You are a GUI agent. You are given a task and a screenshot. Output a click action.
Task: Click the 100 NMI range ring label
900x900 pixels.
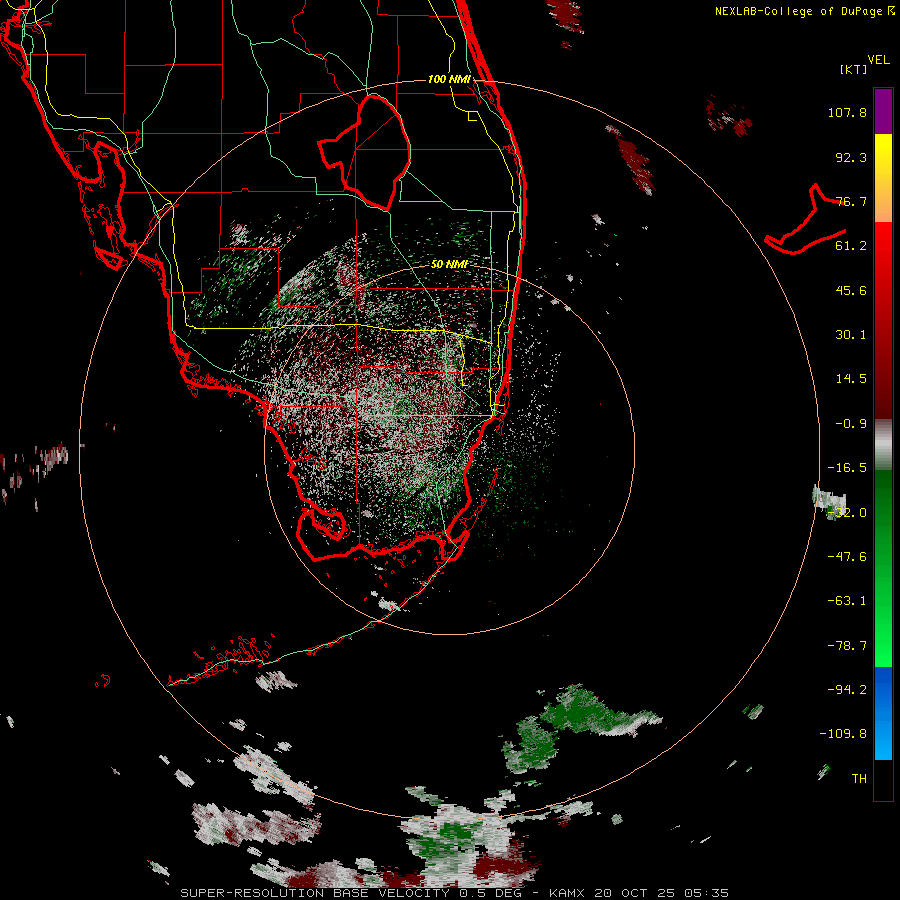449,79
